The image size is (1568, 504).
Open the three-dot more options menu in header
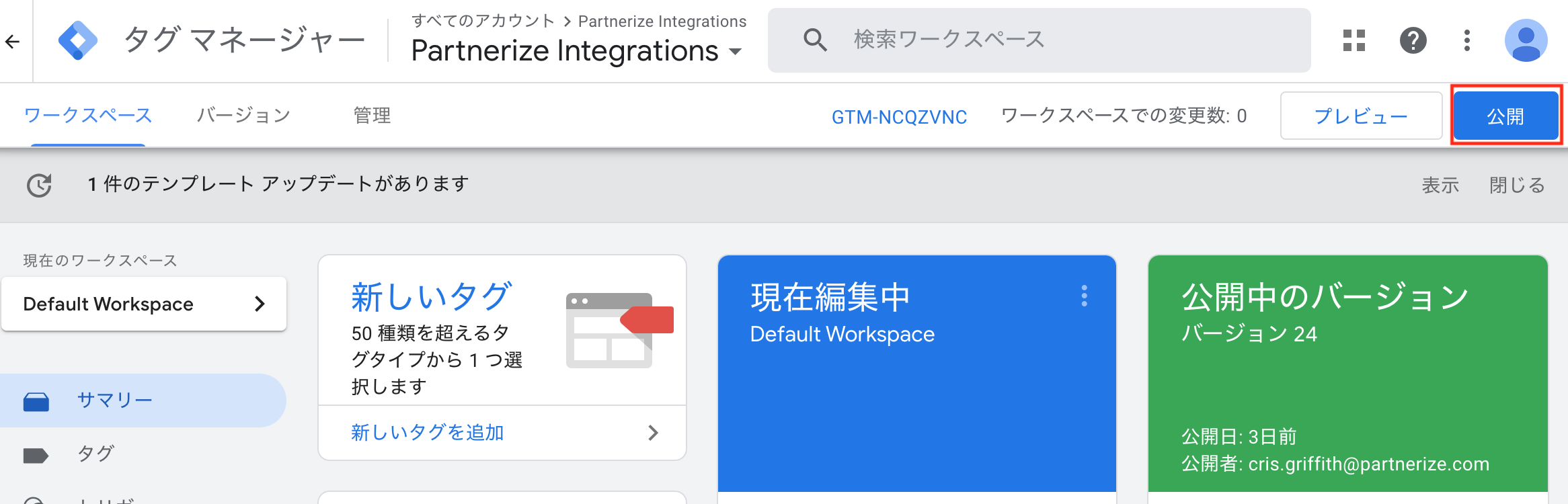point(1467,40)
